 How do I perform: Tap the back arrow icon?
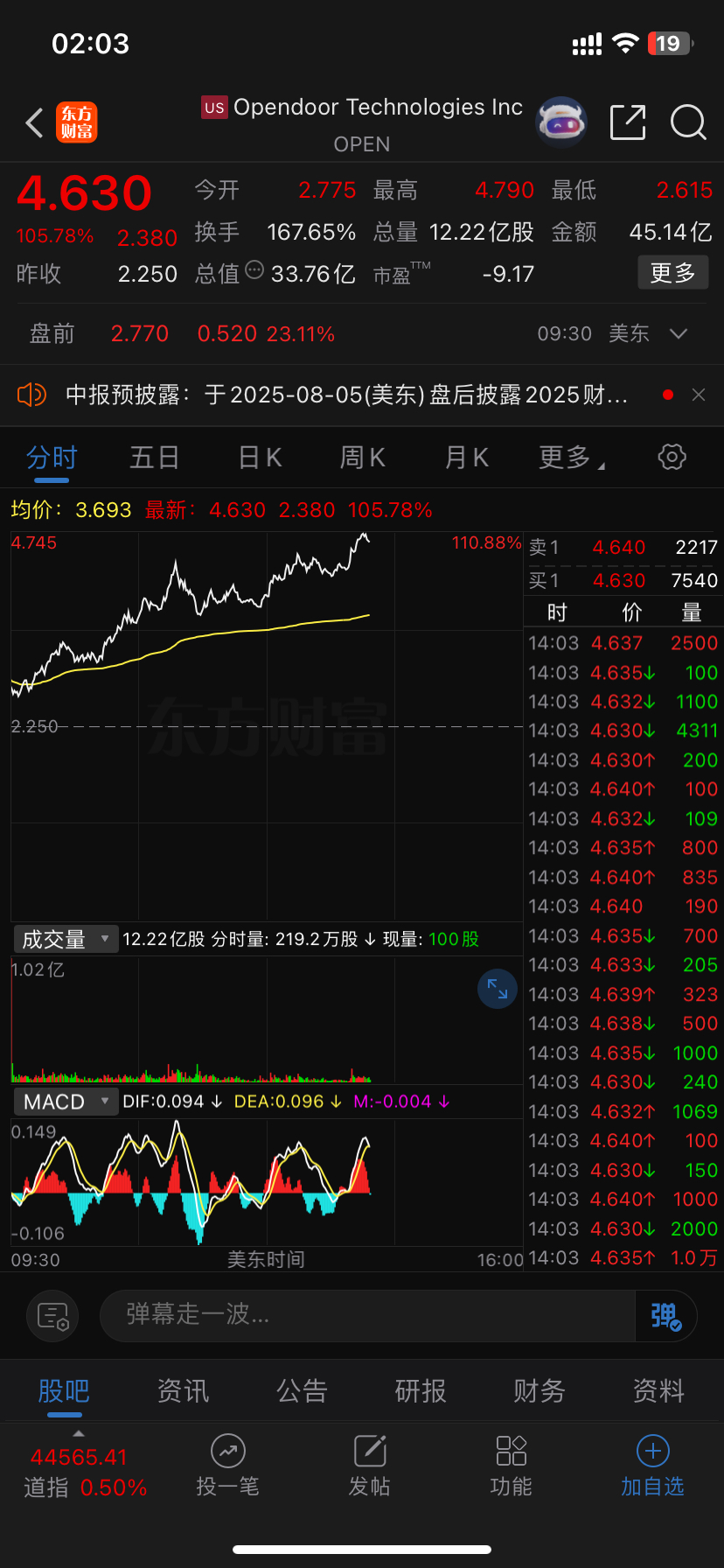[34, 123]
